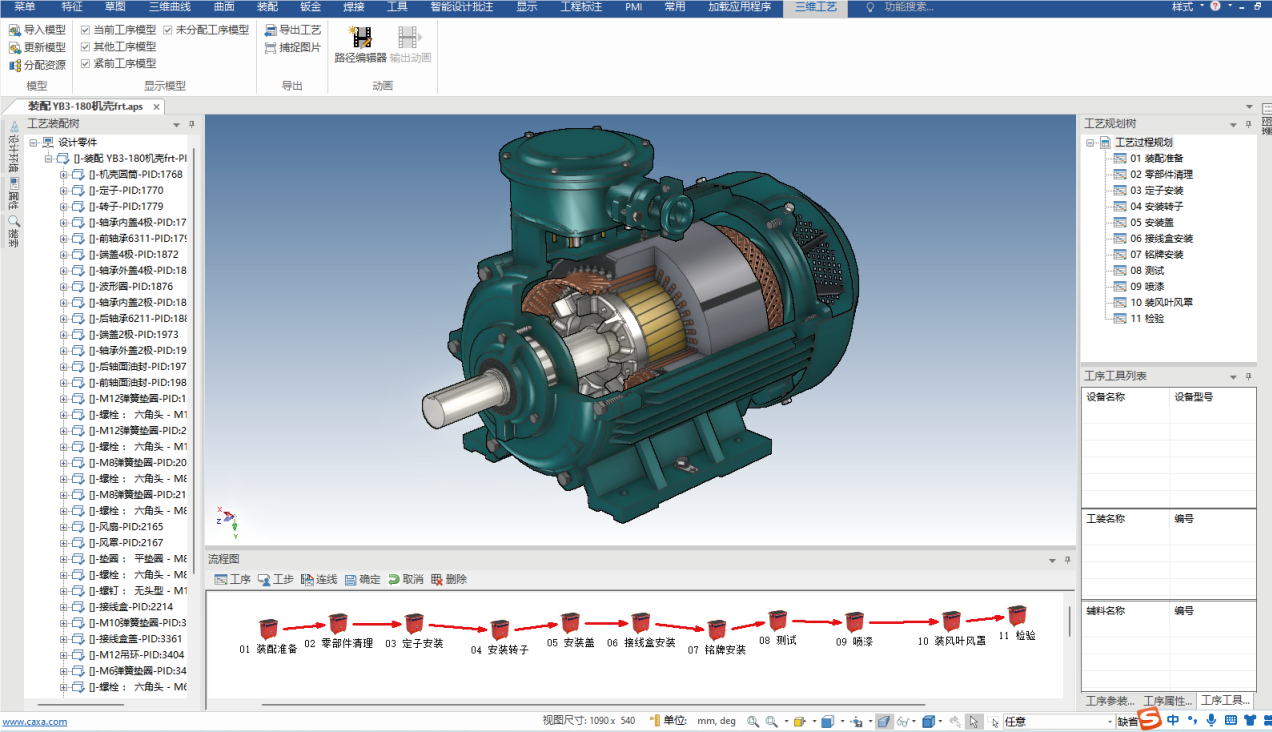The width and height of the screenshot is (1272, 732).
Task: Open the 任意 selection filter dropdown
Action: [x=1110, y=721]
